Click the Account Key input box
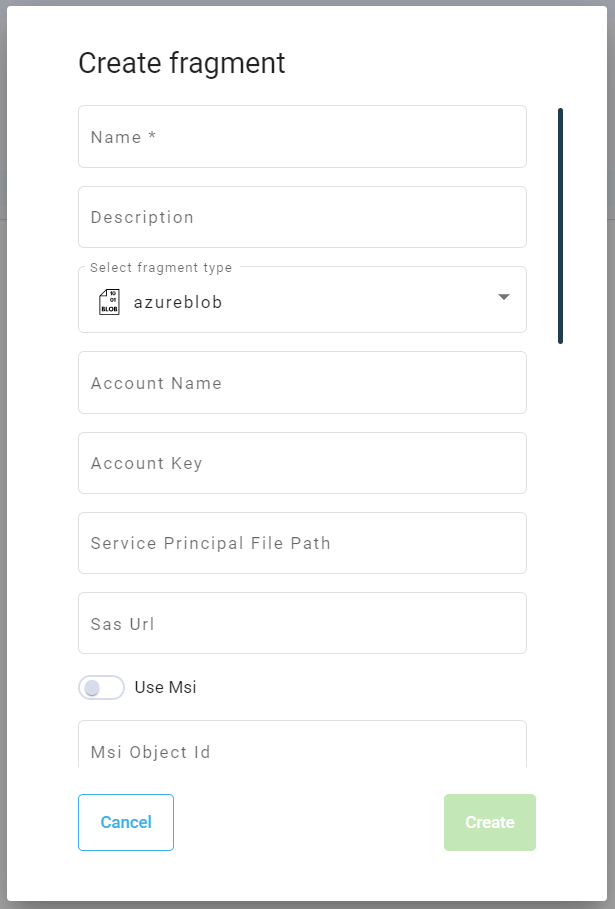Viewport: 615px width, 909px height. click(x=302, y=463)
